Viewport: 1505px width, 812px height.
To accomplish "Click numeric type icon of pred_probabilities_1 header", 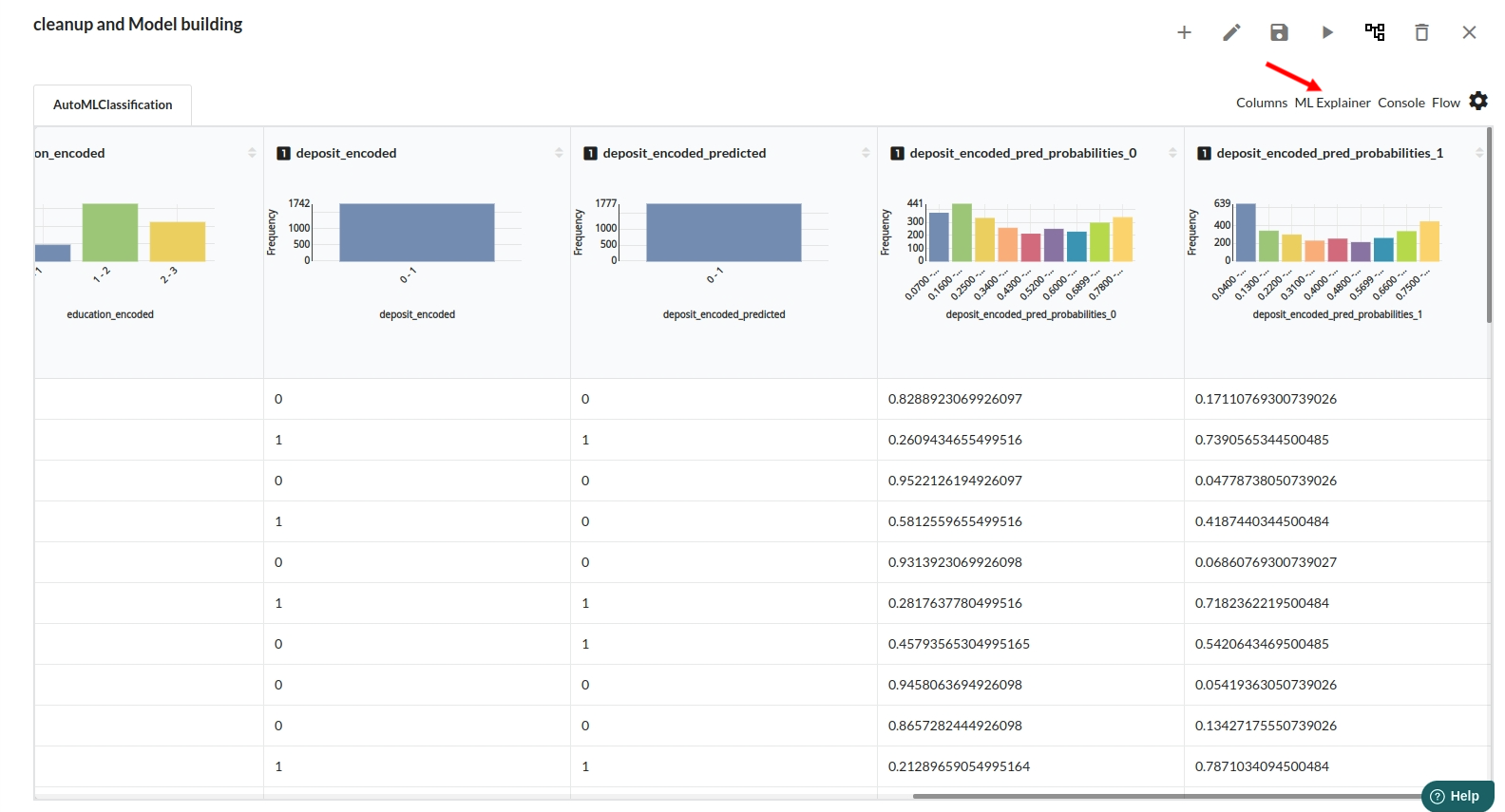I will [1204, 153].
